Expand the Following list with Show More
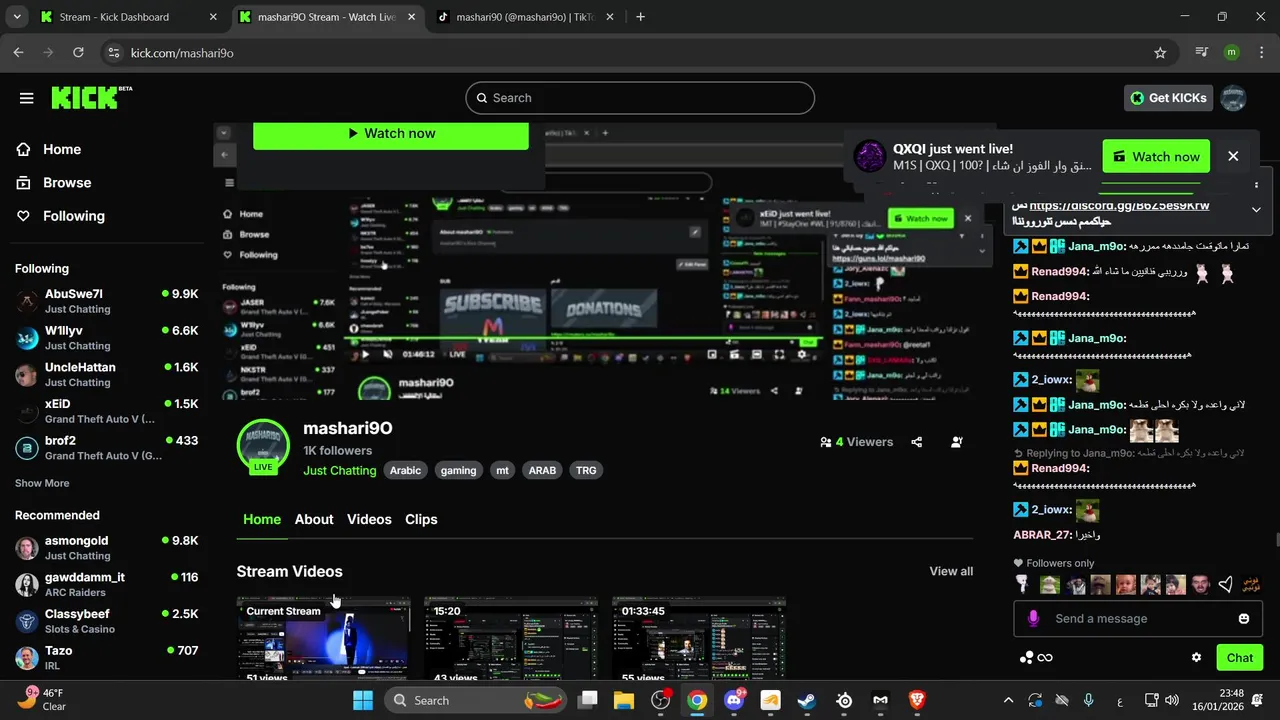The height and width of the screenshot is (720, 1280). click(x=42, y=483)
